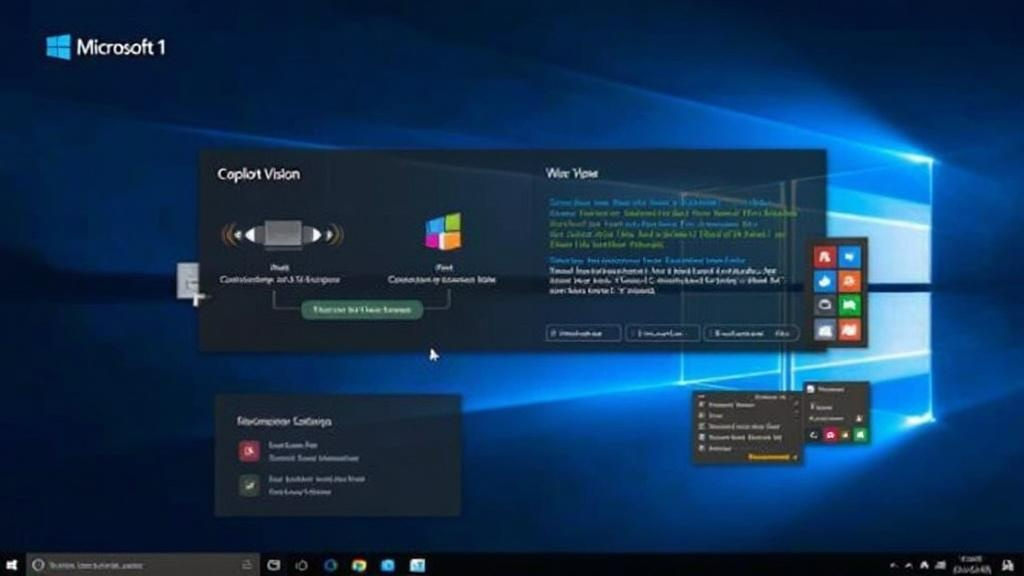Screen dimensions: 1024x576
Task: Open the notification center icon
Action: point(1008,566)
